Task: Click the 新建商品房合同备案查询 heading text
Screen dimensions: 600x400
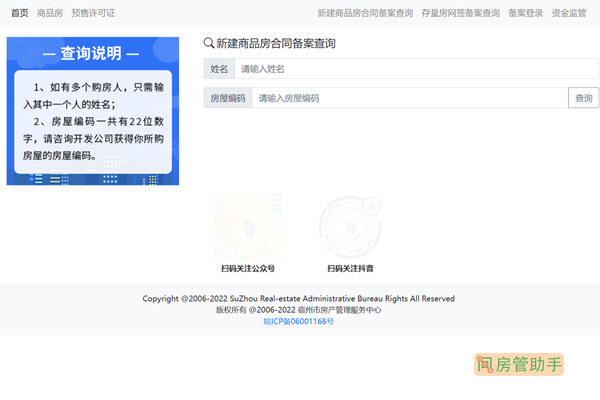Action: coord(276,43)
